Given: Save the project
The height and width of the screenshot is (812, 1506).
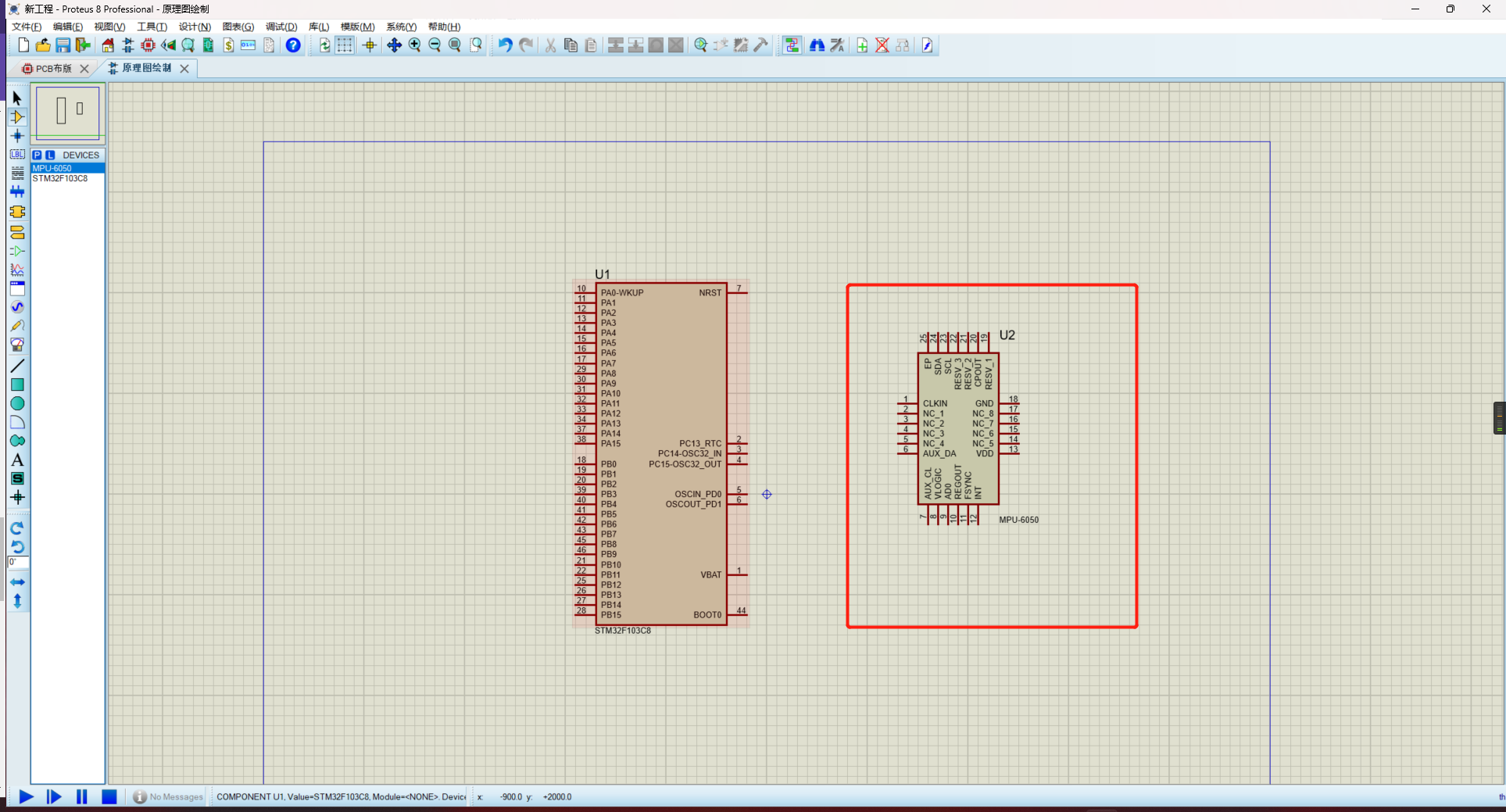Looking at the screenshot, I should point(63,45).
